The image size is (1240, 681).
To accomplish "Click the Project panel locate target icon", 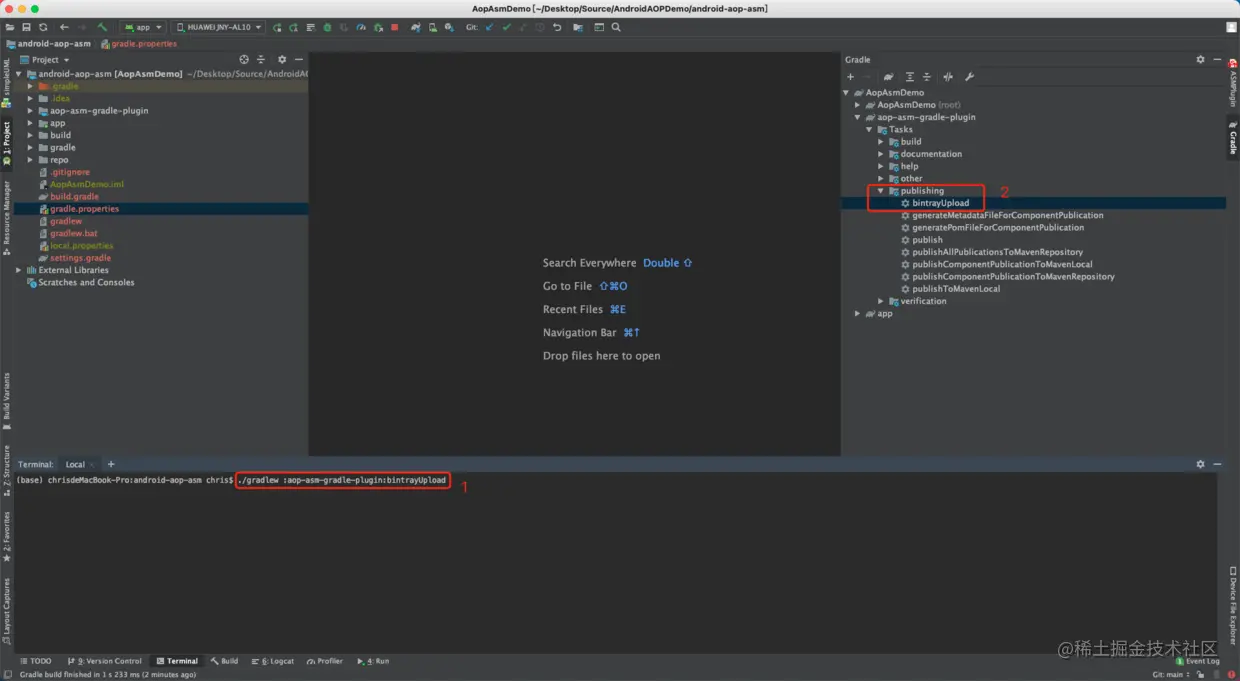I will (x=244, y=60).
